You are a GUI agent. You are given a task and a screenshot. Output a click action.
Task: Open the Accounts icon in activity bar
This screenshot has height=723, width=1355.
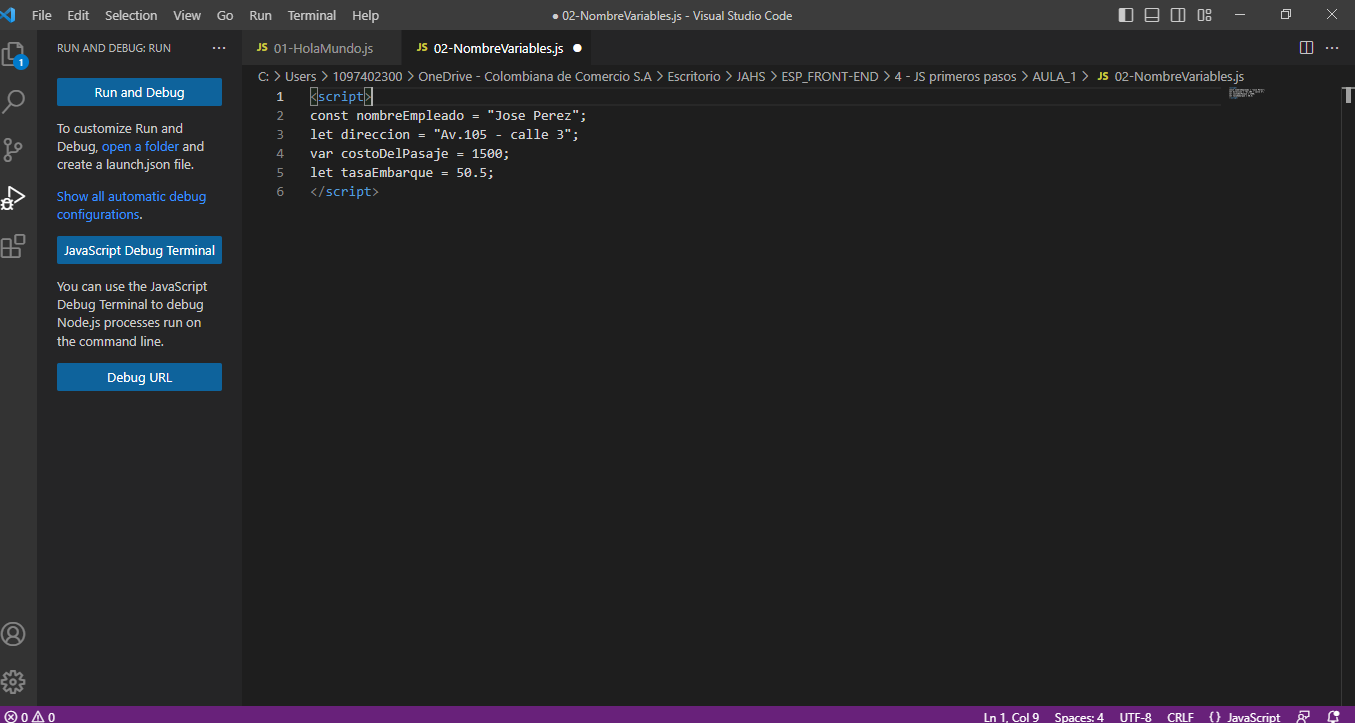pos(14,634)
